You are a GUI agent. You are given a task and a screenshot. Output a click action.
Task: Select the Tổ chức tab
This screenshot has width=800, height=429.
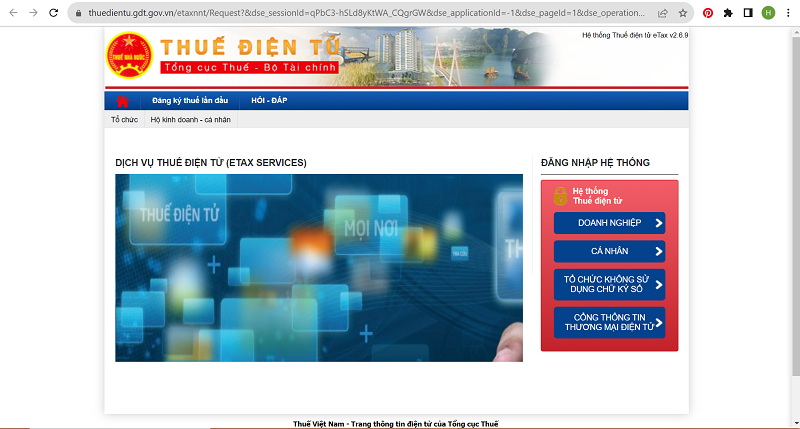click(x=124, y=119)
